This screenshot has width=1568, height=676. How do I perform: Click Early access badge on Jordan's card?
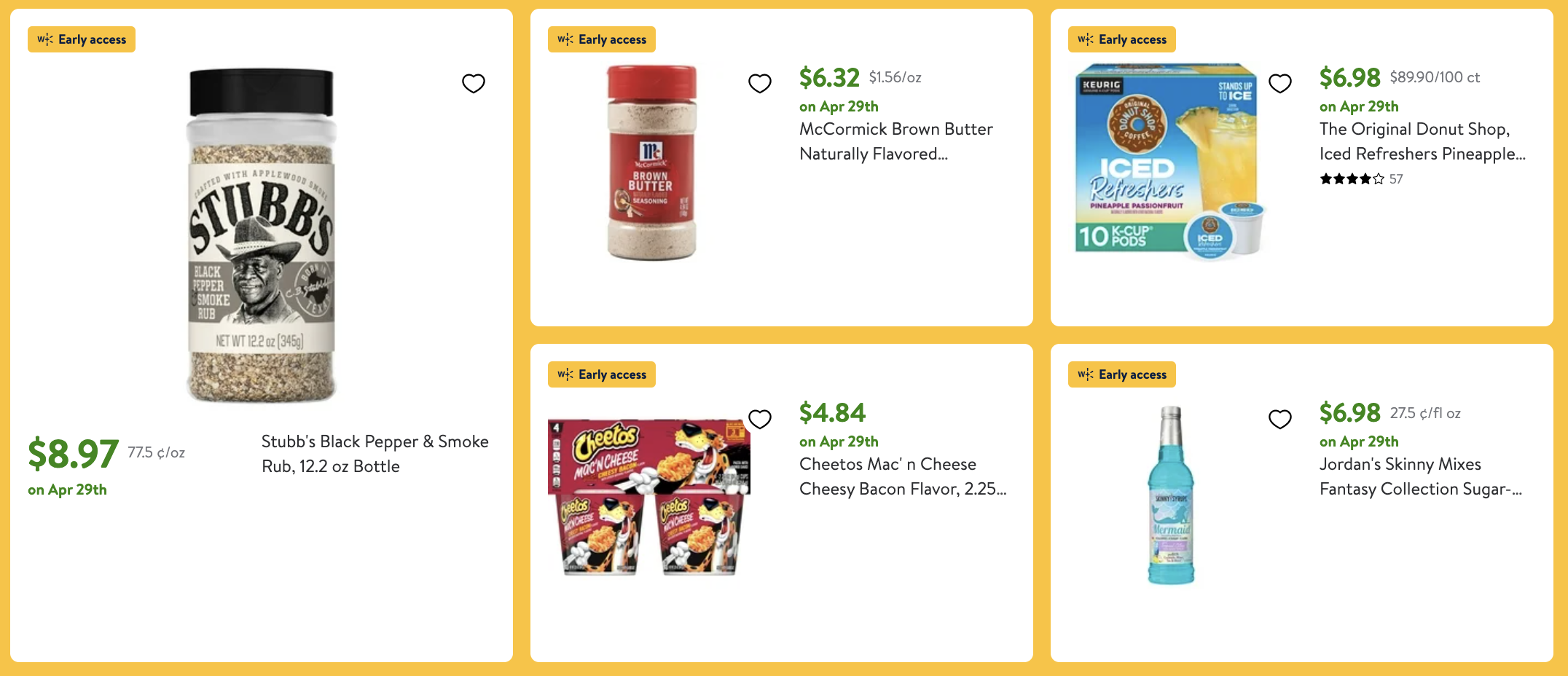pyautogui.click(x=1122, y=374)
